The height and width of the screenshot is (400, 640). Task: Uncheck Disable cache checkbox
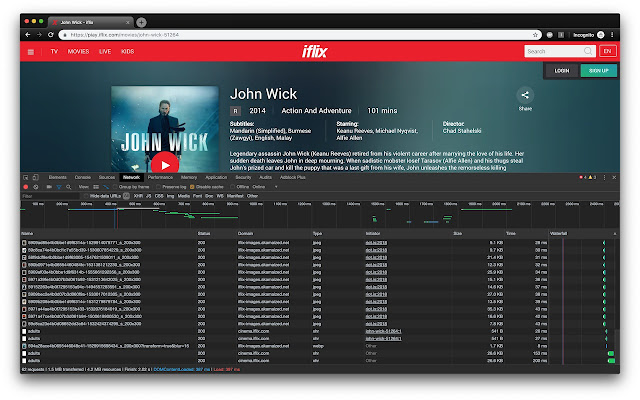pyautogui.click(x=192, y=187)
